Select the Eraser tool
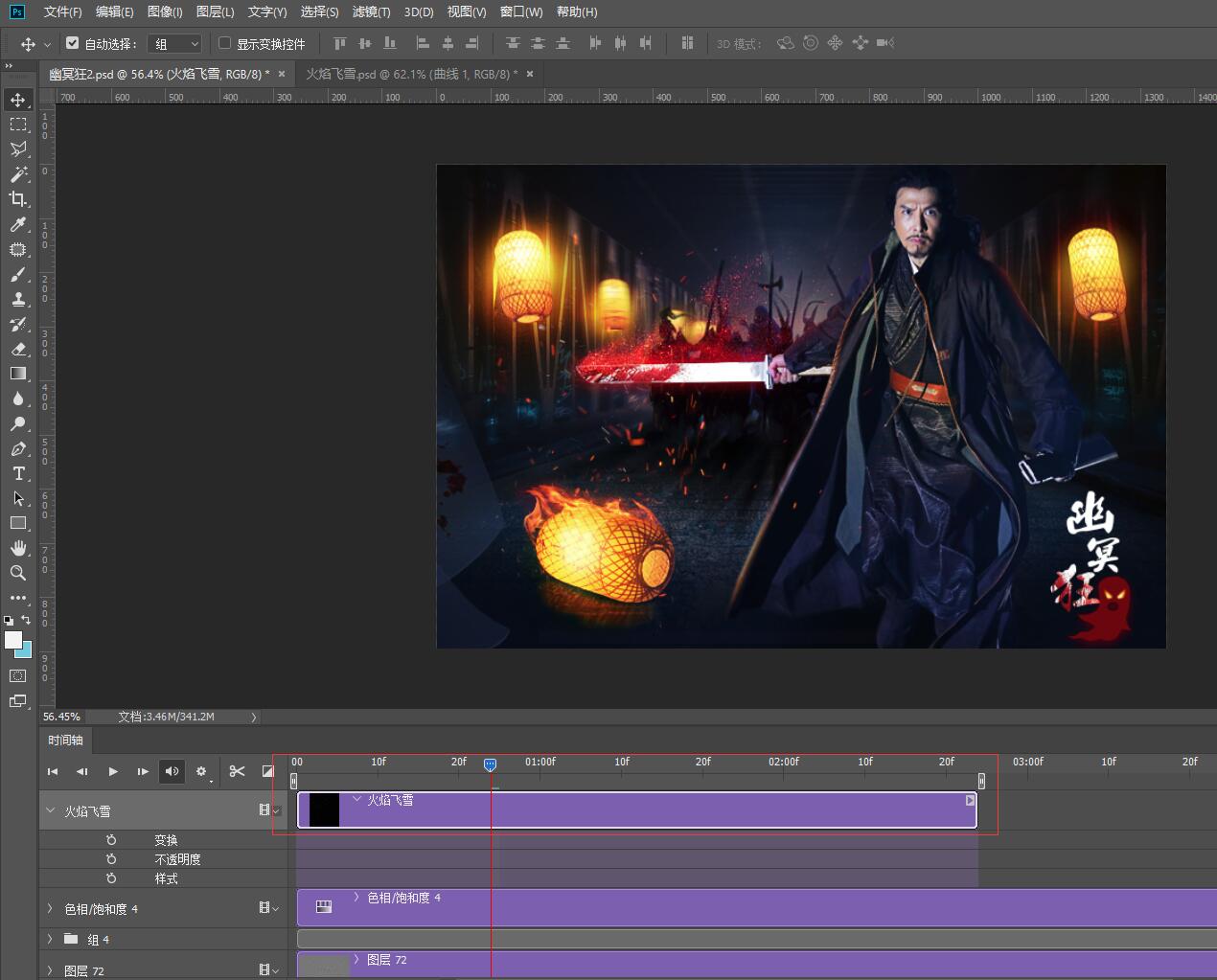Viewport: 1217px width, 980px height. (18, 349)
